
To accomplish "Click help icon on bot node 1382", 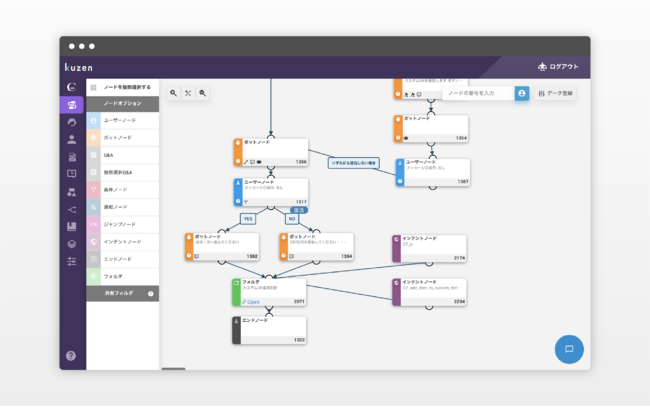I will tap(189, 256).
